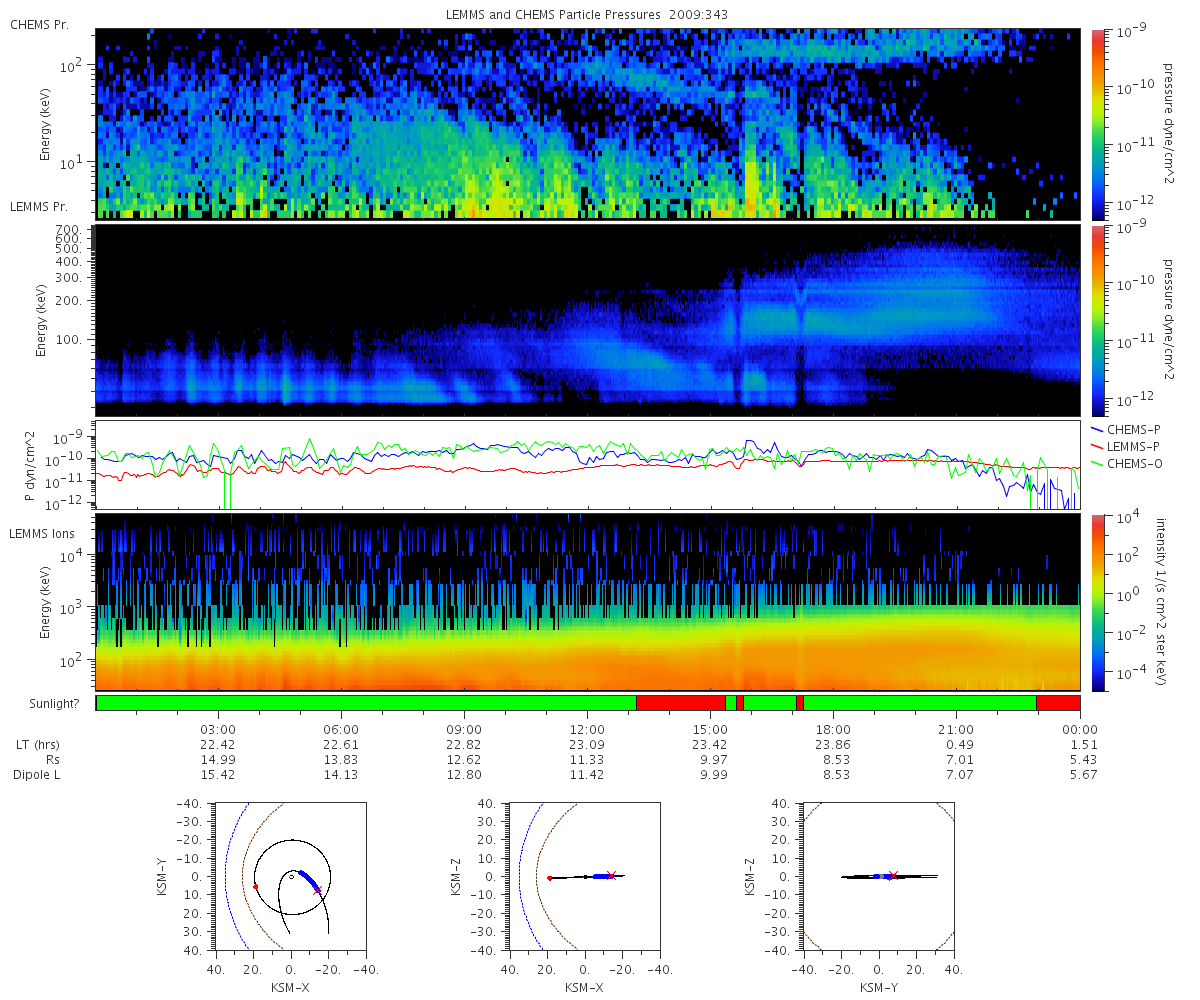Click the LEMMS Ions intensity color bar

pos(1099,602)
